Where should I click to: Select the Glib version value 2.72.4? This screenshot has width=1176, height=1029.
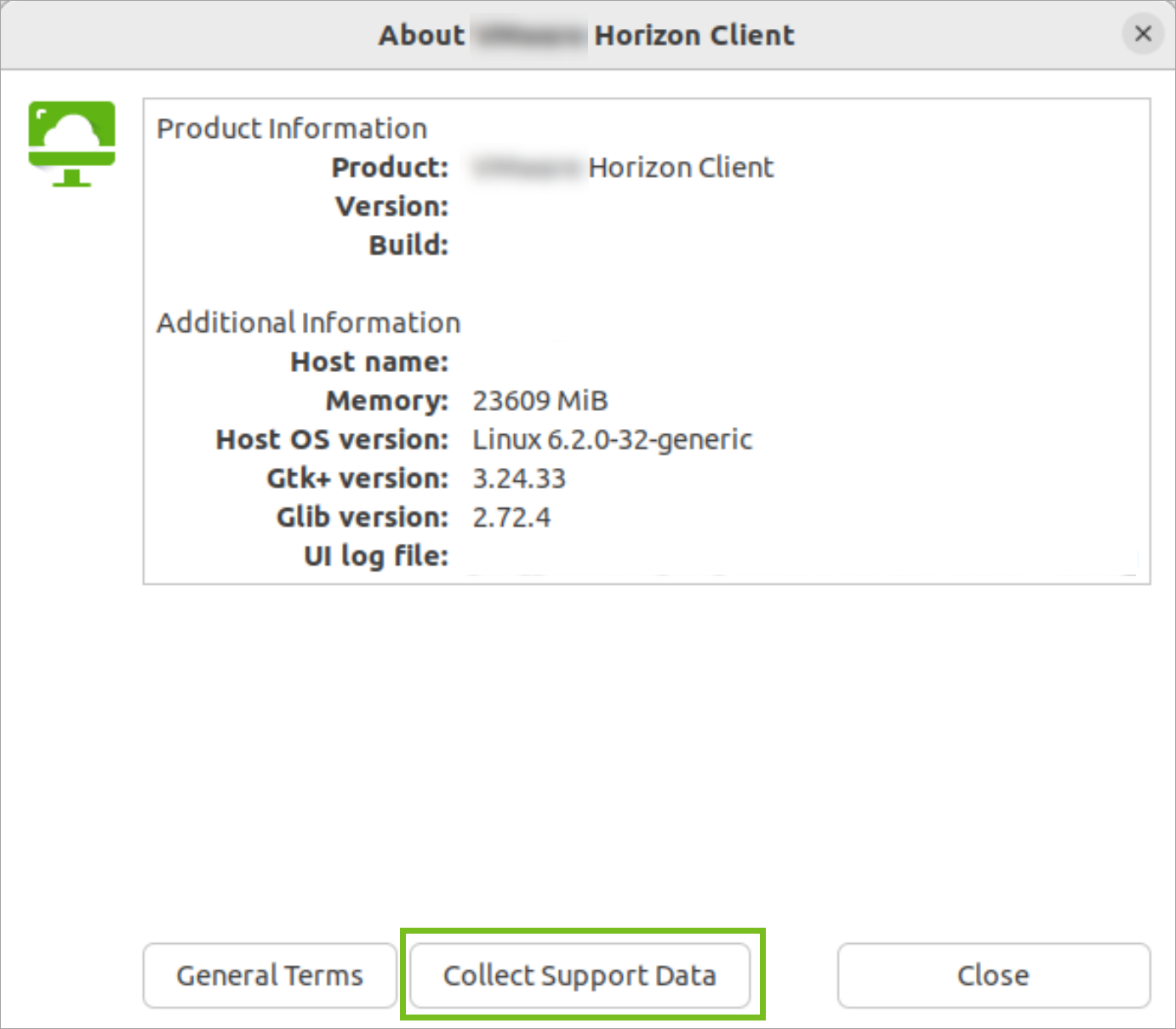511,517
